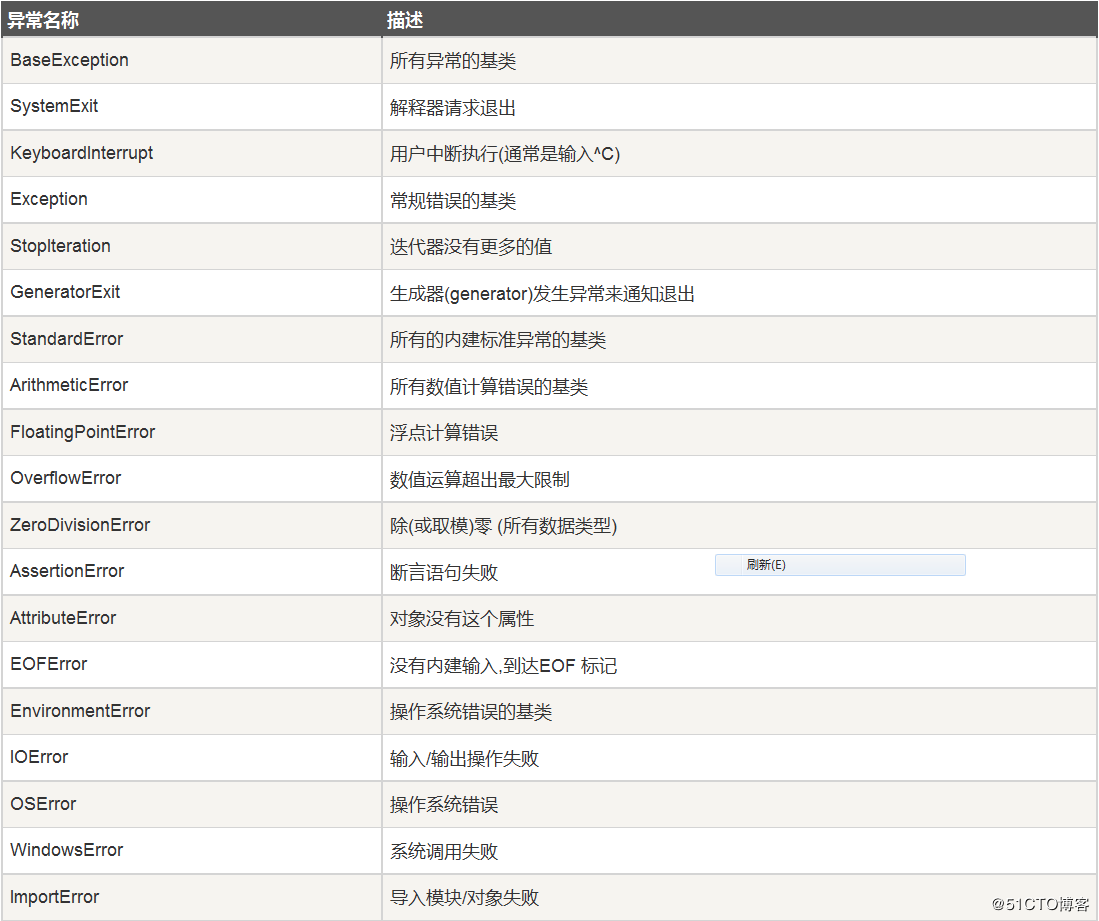Click description 断言语句失败
This screenshot has height=921, width=1099.
tap(444, 573)
